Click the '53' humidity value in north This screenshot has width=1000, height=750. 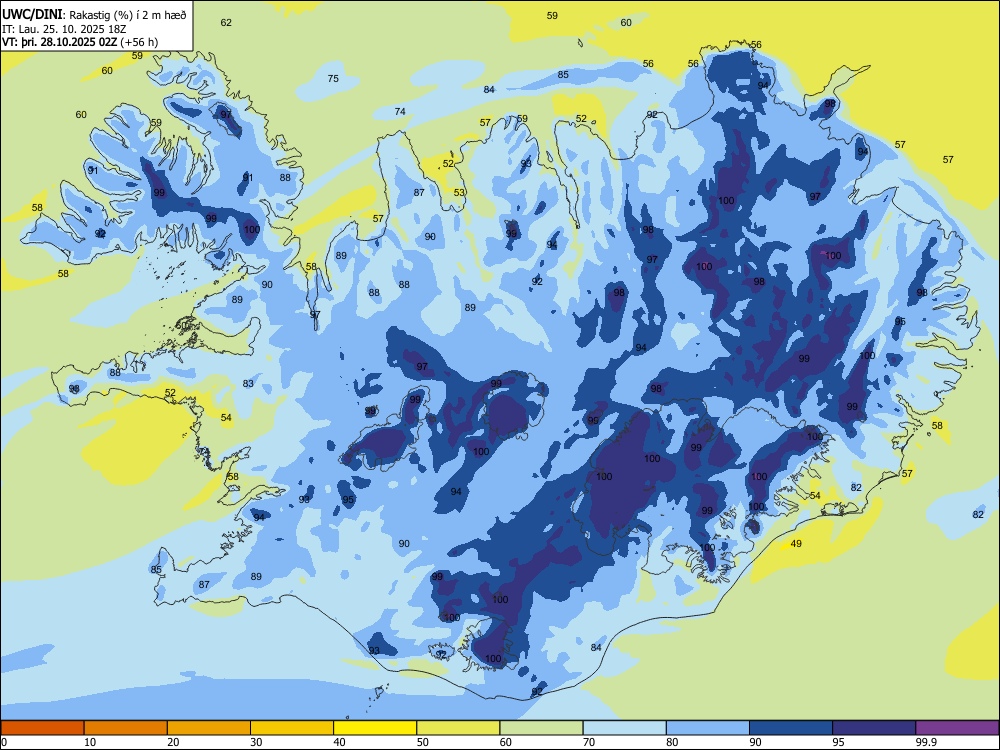(459, 192)
